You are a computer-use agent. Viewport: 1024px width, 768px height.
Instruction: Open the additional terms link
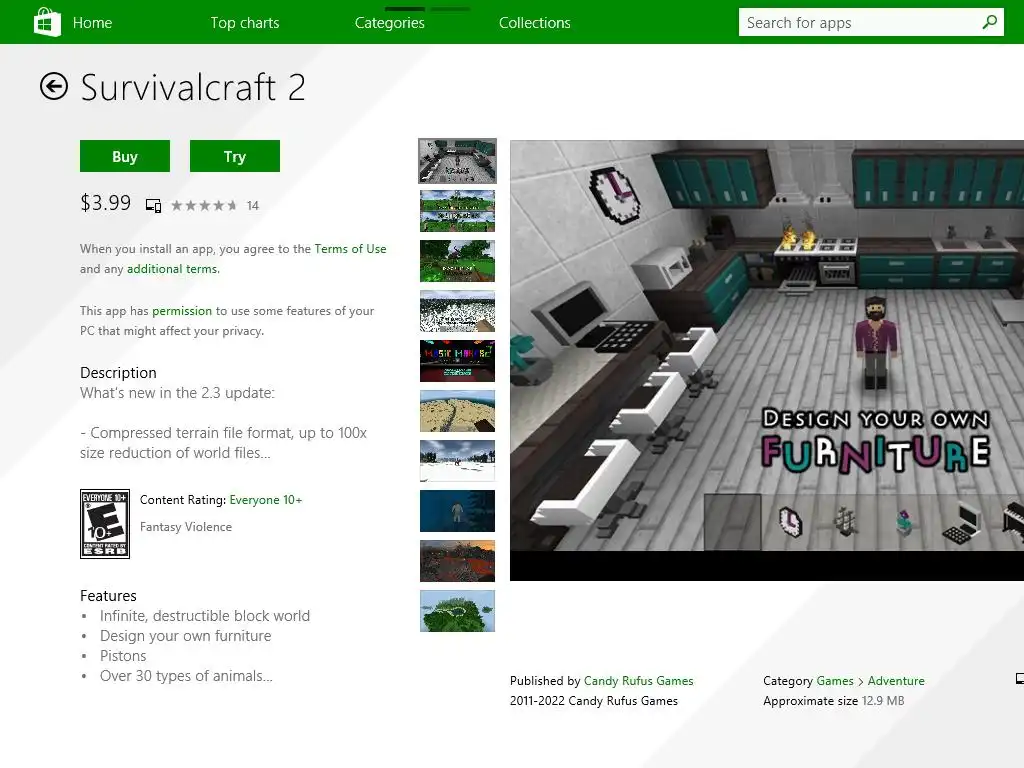pyautogui.click(x=173, y=269)
